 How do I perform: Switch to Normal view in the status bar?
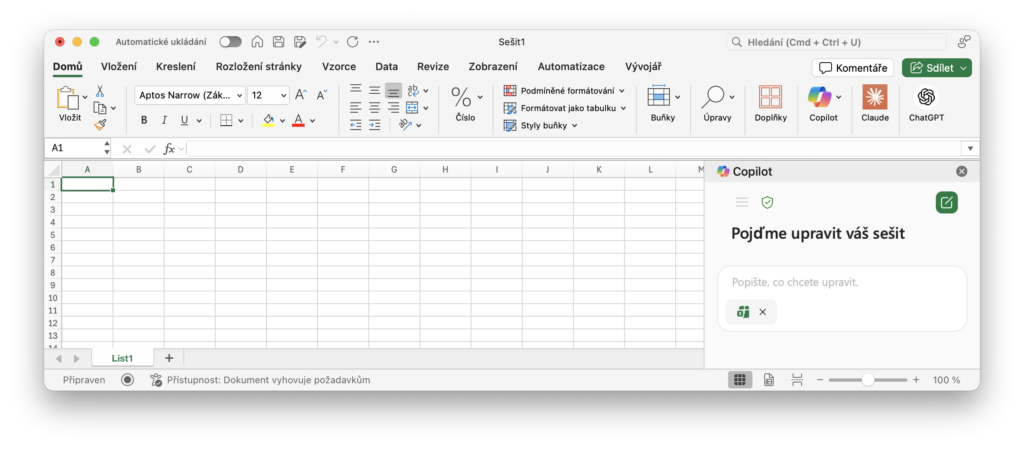pyautogui.click(x=740, y=379)
